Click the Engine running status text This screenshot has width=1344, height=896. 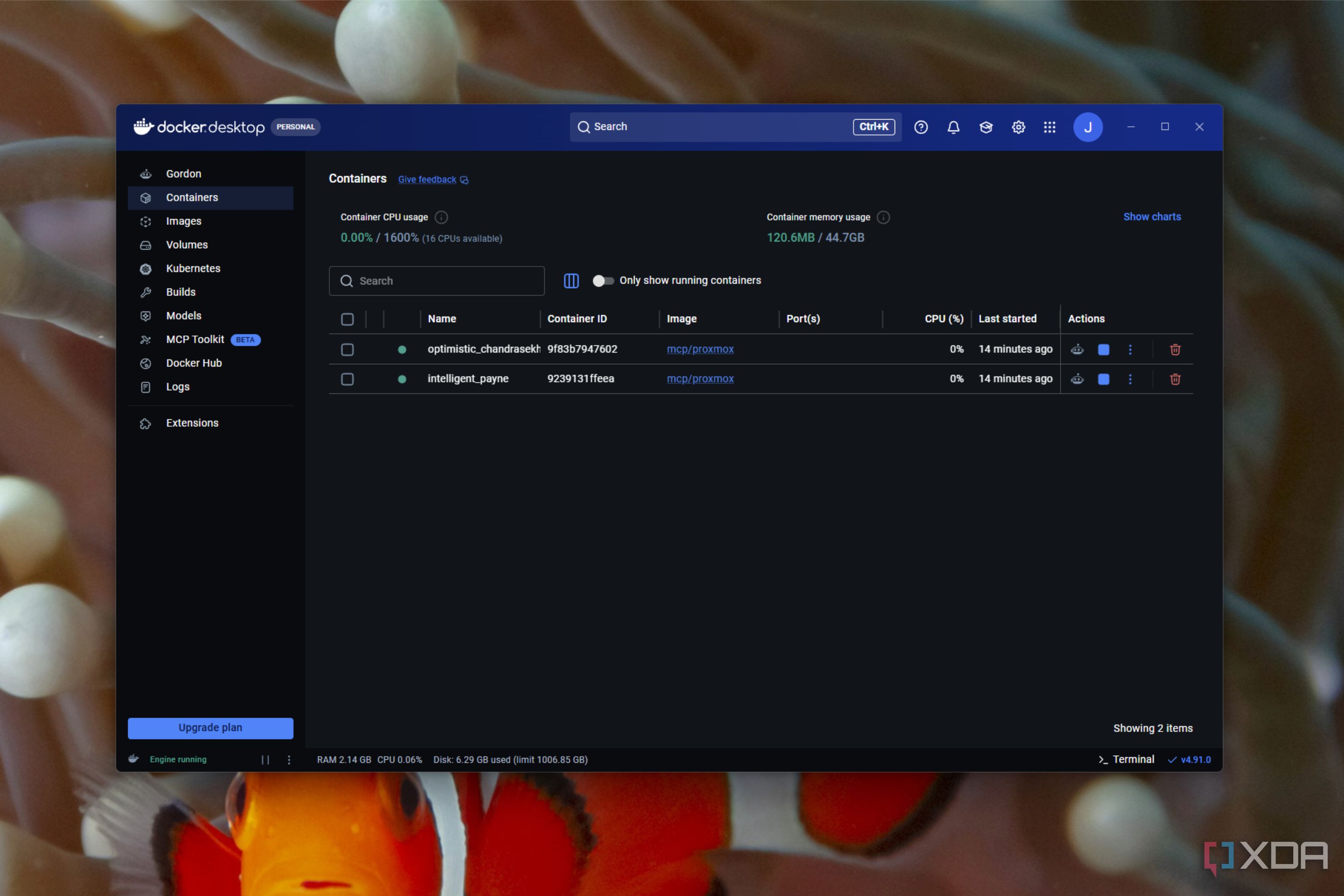pos(178,759)
